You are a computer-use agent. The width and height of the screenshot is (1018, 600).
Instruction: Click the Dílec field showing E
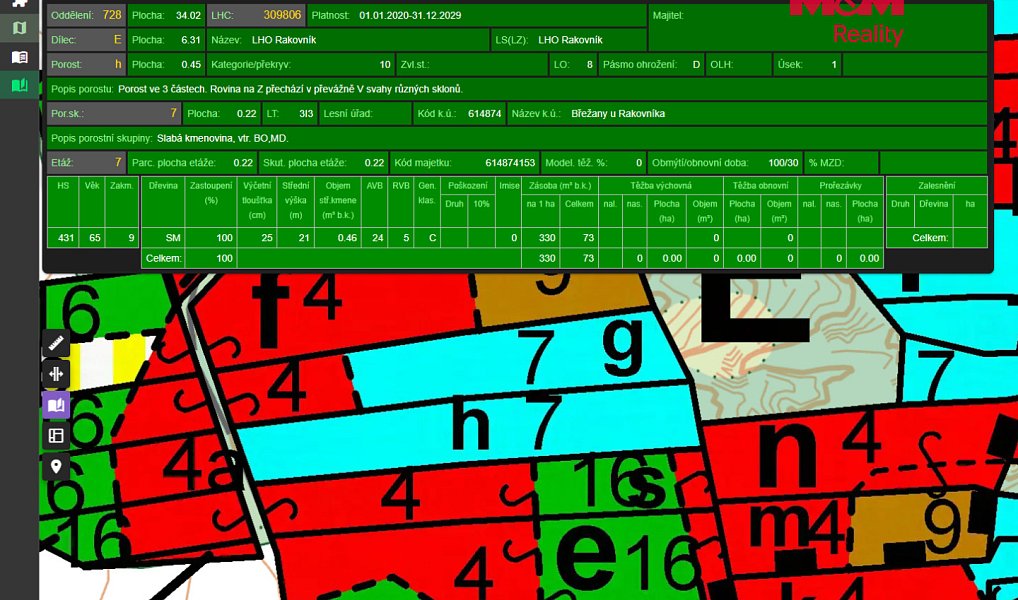click(x=86, y=40)
